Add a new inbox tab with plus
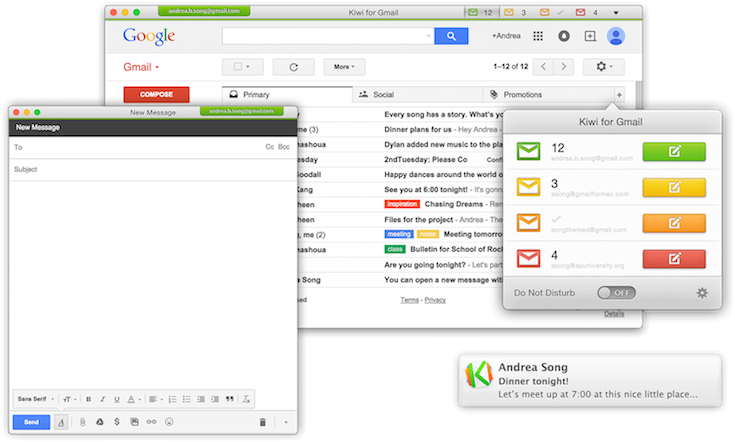This screenshot has height=442, width=735. [x=619, y=95]
